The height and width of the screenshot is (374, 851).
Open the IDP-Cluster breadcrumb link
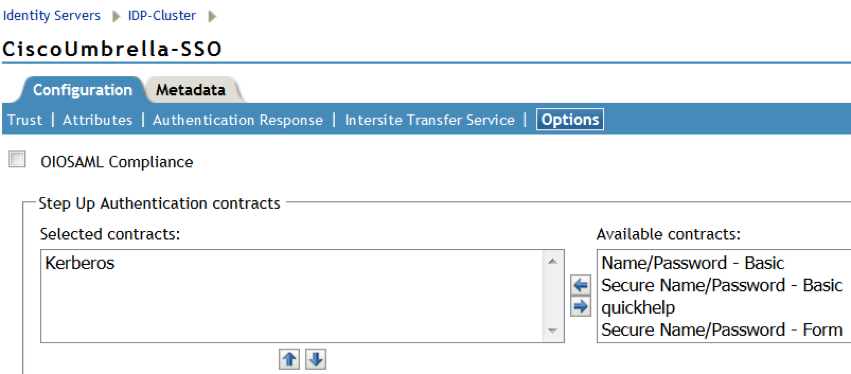(x=162, y=16)
